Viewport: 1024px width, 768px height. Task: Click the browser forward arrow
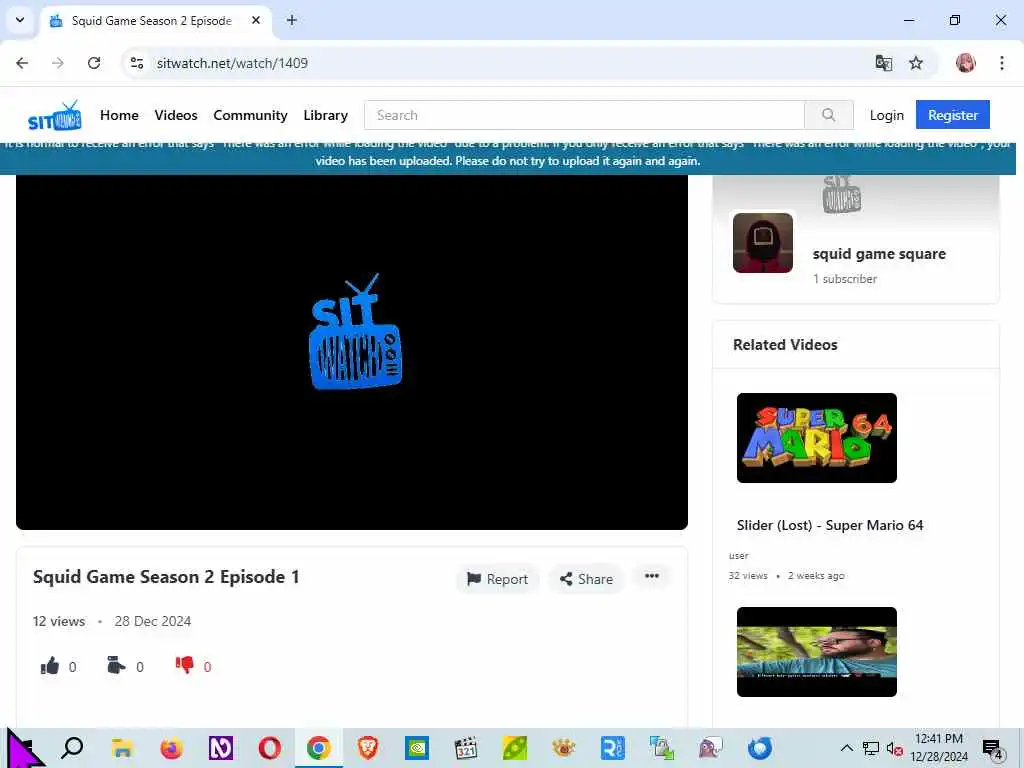tap(57, 63)
